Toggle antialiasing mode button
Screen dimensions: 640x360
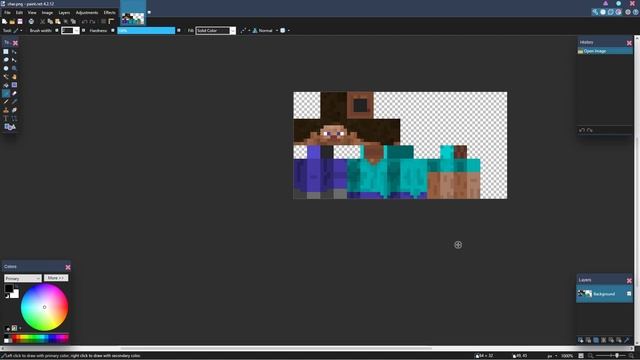pyautogui.click(x=244, y=31)
